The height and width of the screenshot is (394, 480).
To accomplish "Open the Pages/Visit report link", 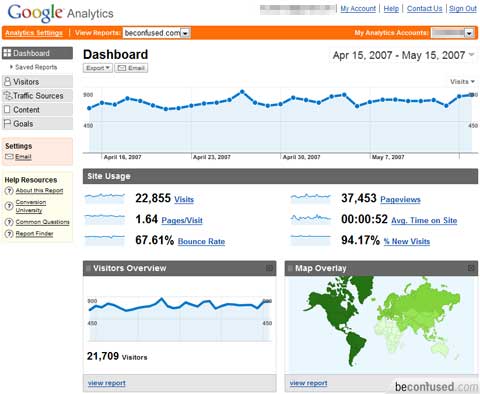I will pos(182,220).
